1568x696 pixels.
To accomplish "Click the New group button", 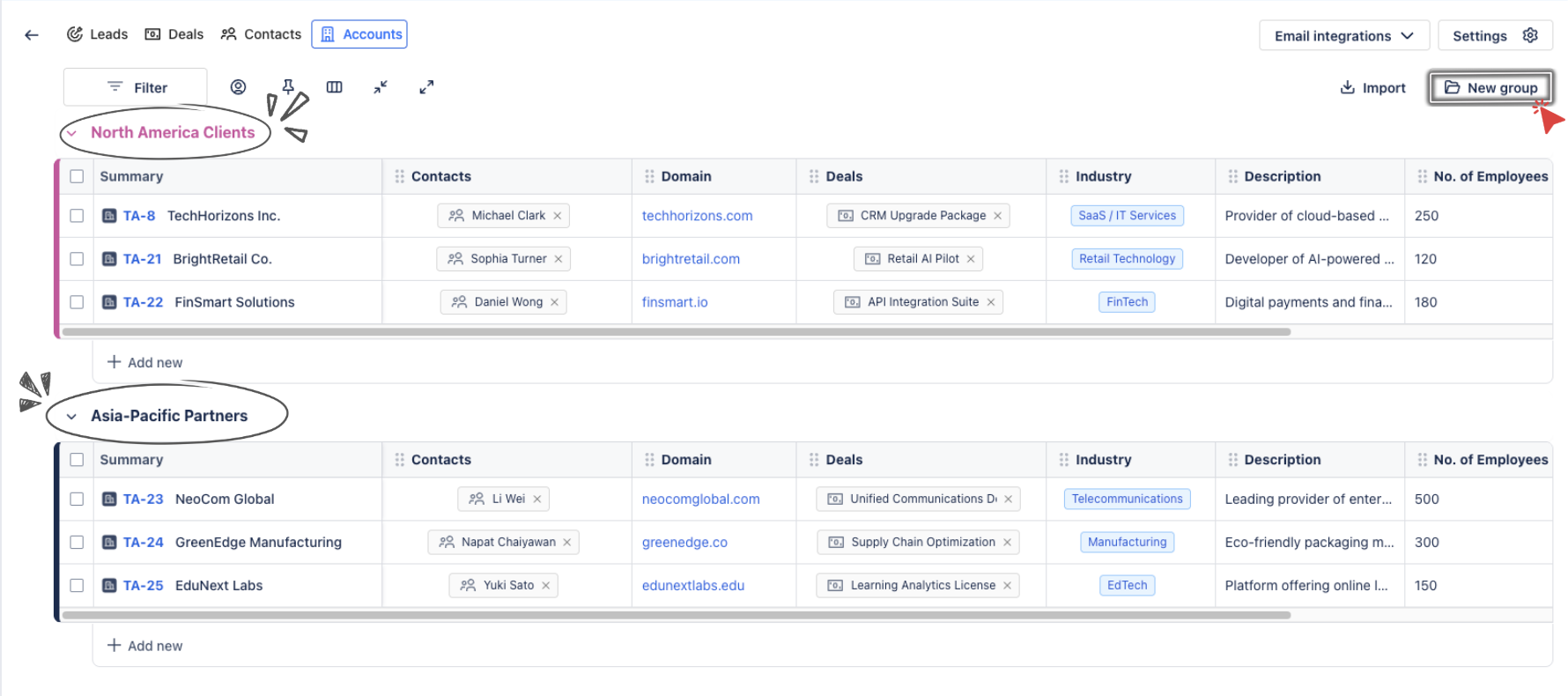I will pos(1490,88).
